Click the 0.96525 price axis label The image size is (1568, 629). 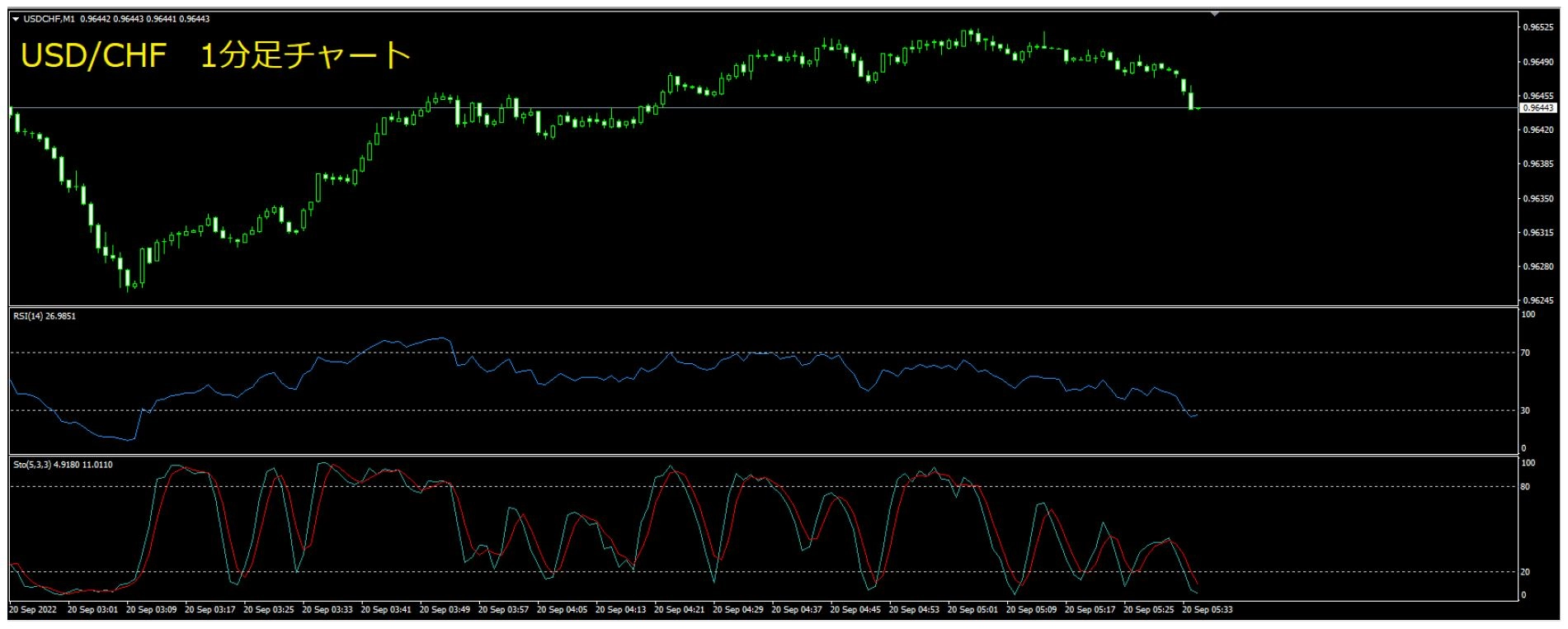coord(1538,27)
